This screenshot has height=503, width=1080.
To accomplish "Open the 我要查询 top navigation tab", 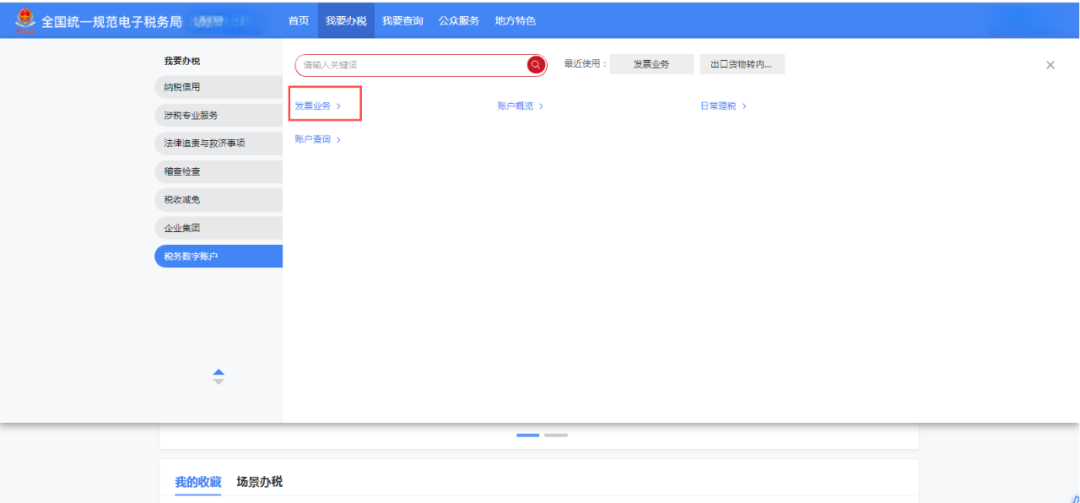I will (402, 21).
